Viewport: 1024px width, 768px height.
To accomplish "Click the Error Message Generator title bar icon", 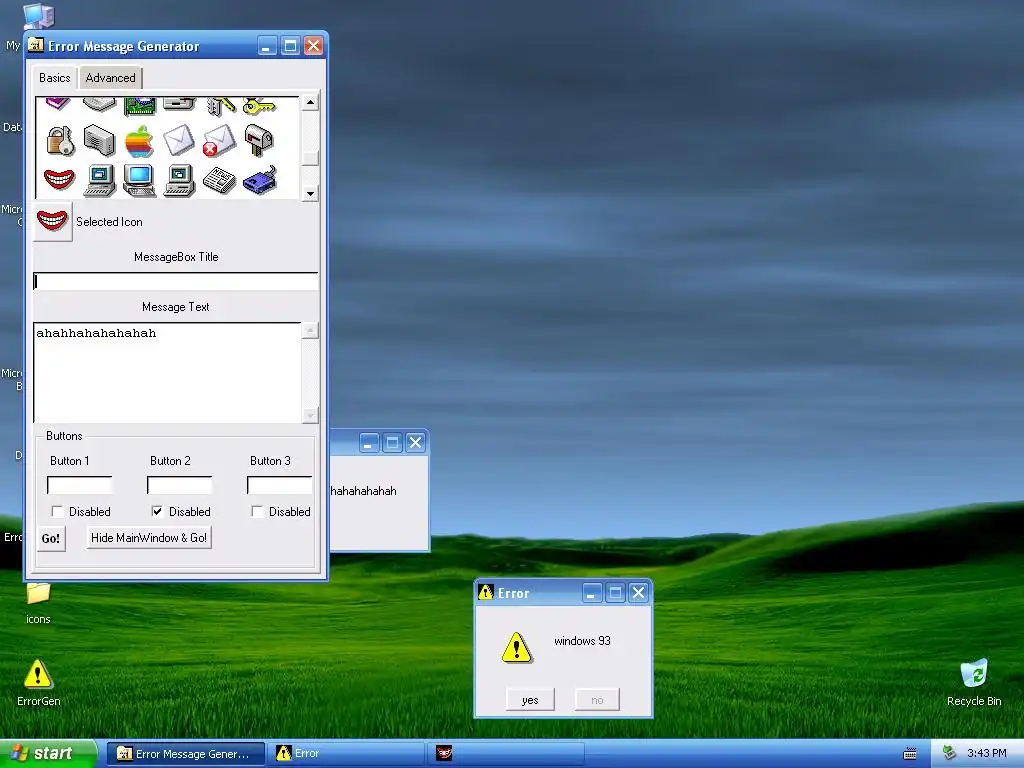I will (x=36, y=45).
